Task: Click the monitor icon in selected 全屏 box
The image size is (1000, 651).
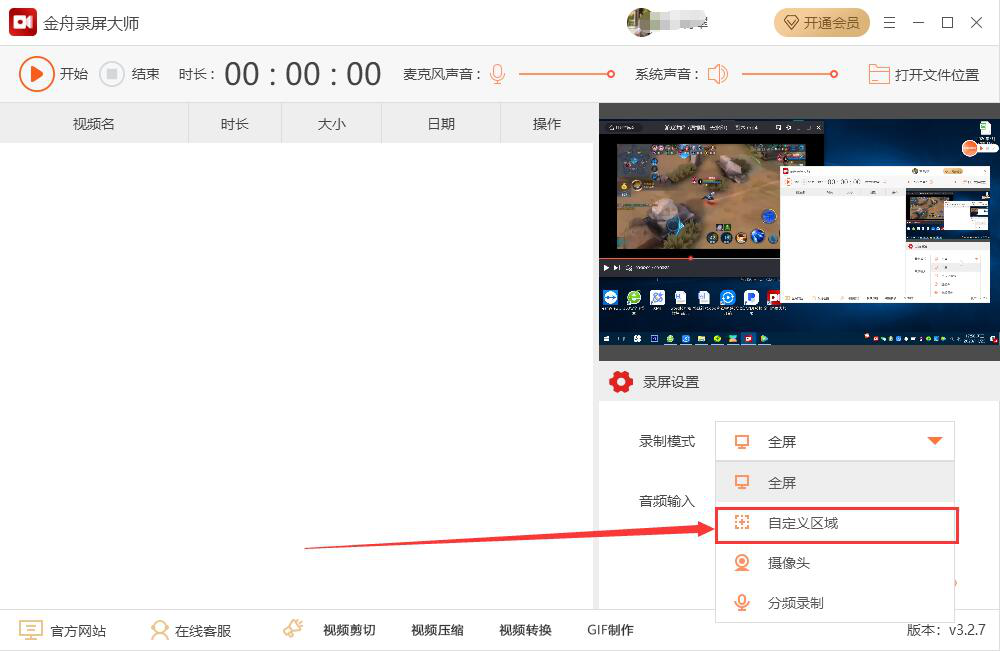Action: pos(742,442)
